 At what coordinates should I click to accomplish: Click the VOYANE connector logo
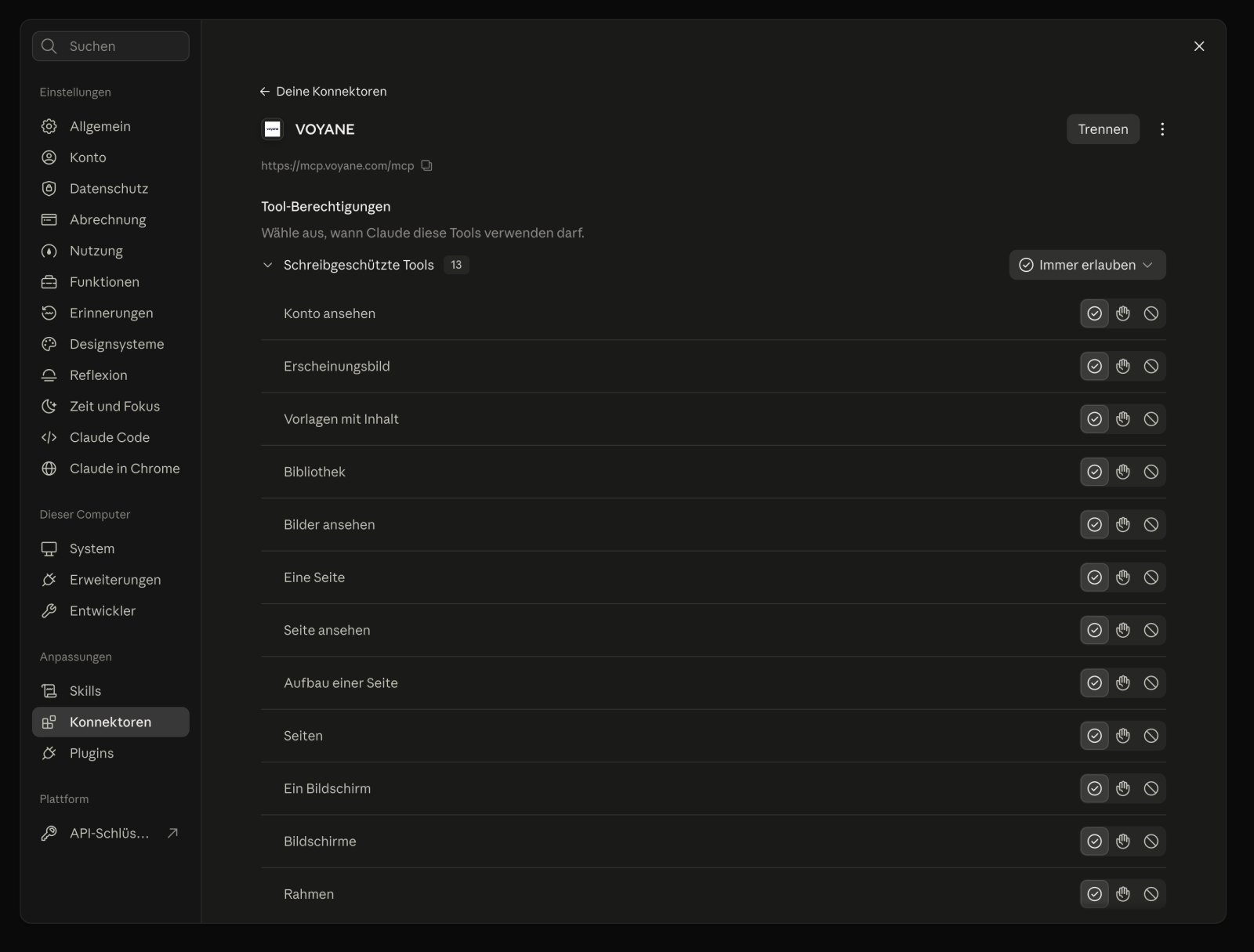tap(273, 129)
